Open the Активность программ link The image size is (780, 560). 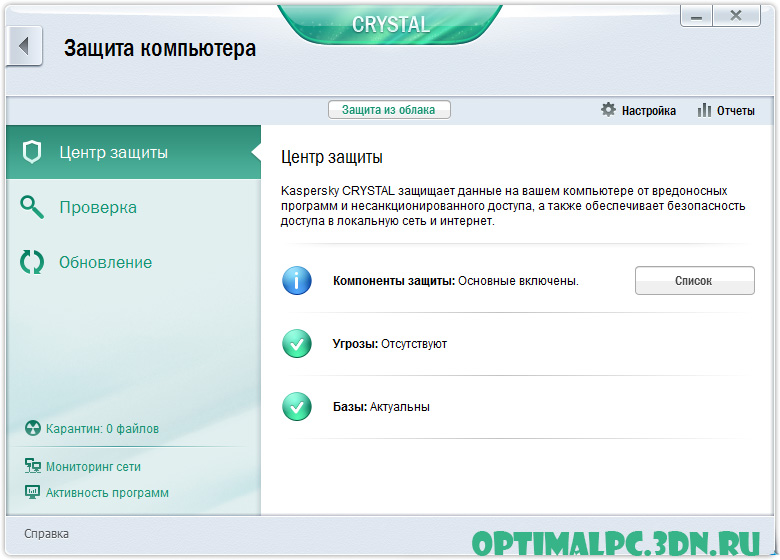tap(107, 493)
